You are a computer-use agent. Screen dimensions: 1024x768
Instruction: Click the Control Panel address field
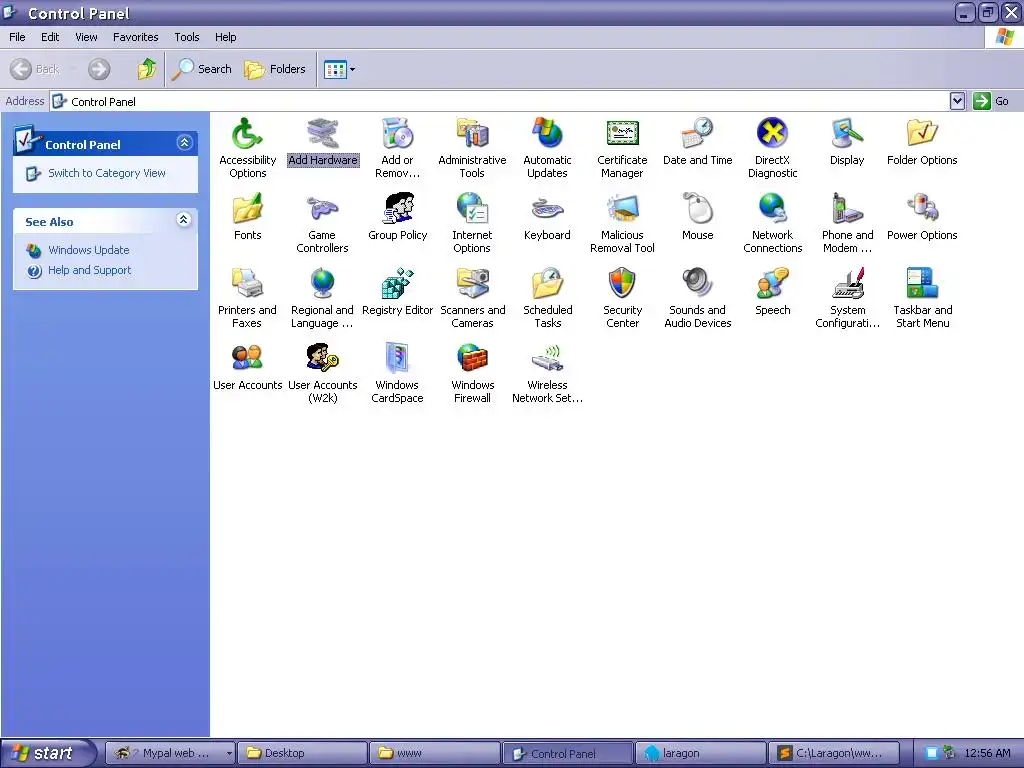500,101
